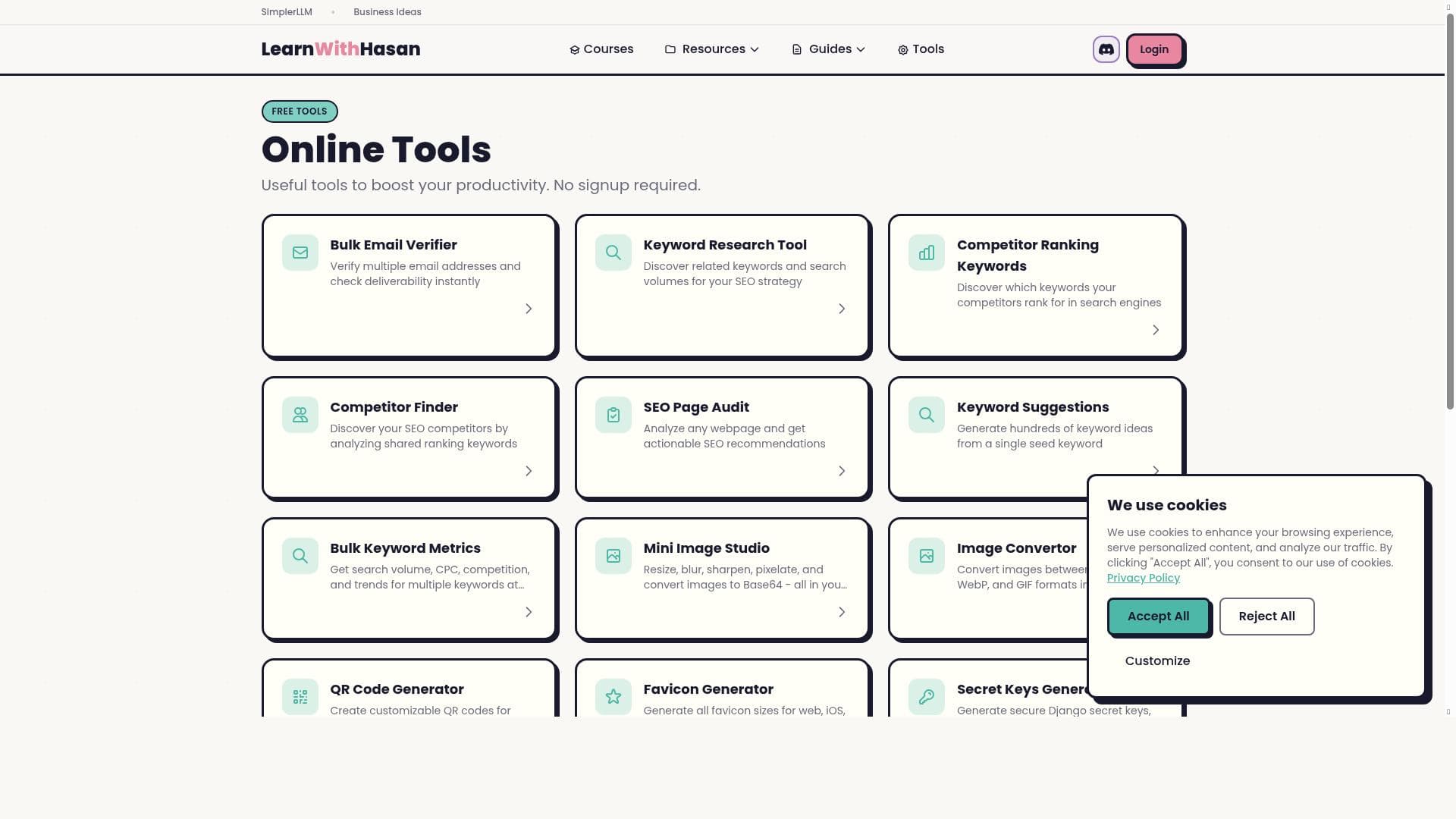
Task: Click the Keyword Research Tool magnifier icon
Action: 613,253
